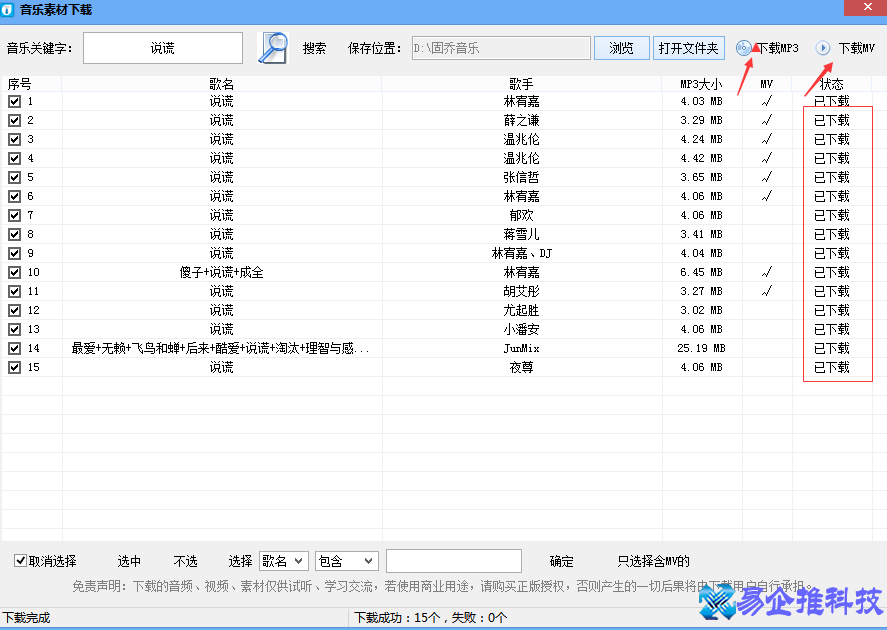Uncheck the row for 夜尊's song
Image resolution: width=887 pixels, height=630 pixels.
coord(14,367)
